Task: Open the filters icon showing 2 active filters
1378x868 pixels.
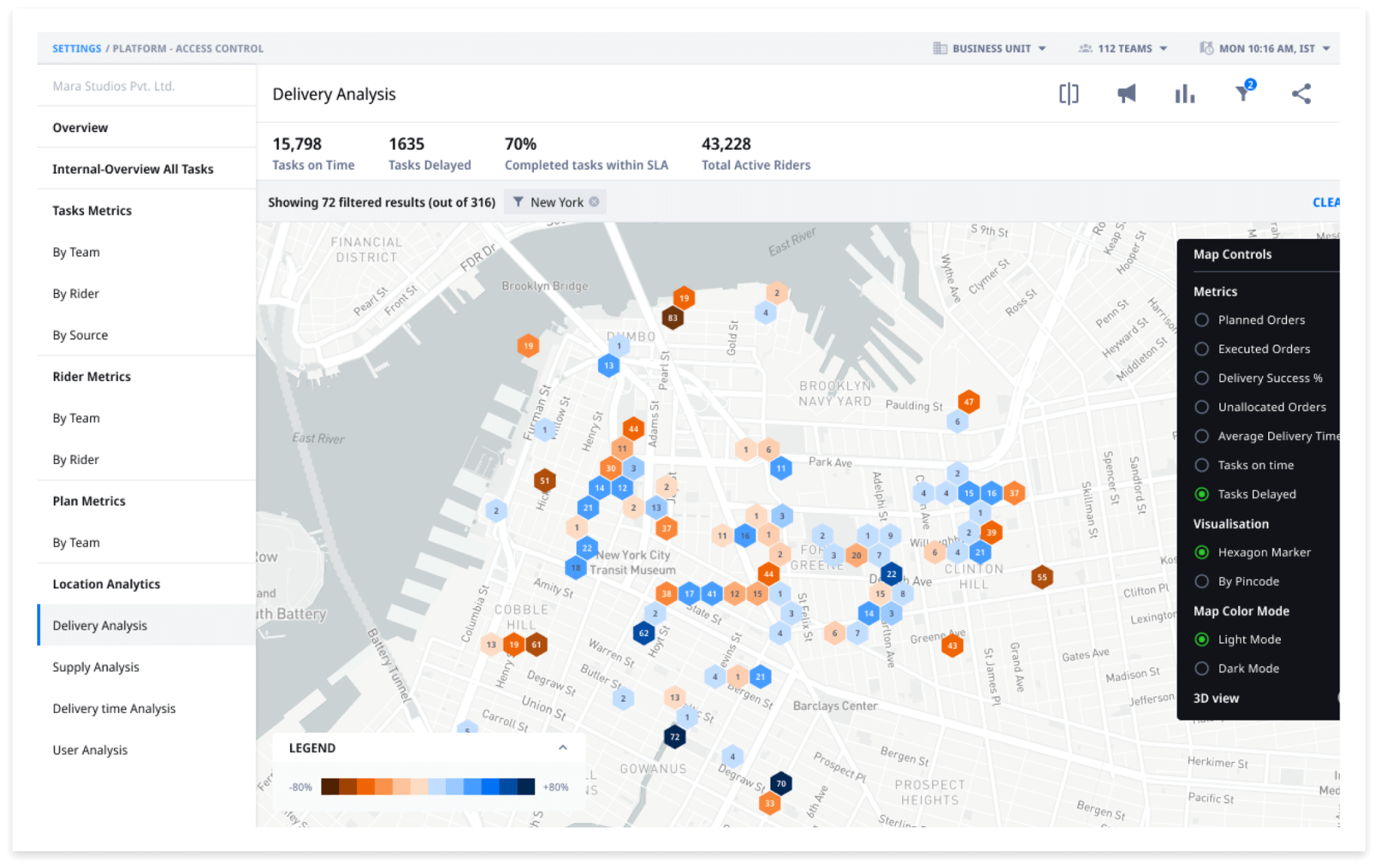Action: click(x=1242, y=93)
